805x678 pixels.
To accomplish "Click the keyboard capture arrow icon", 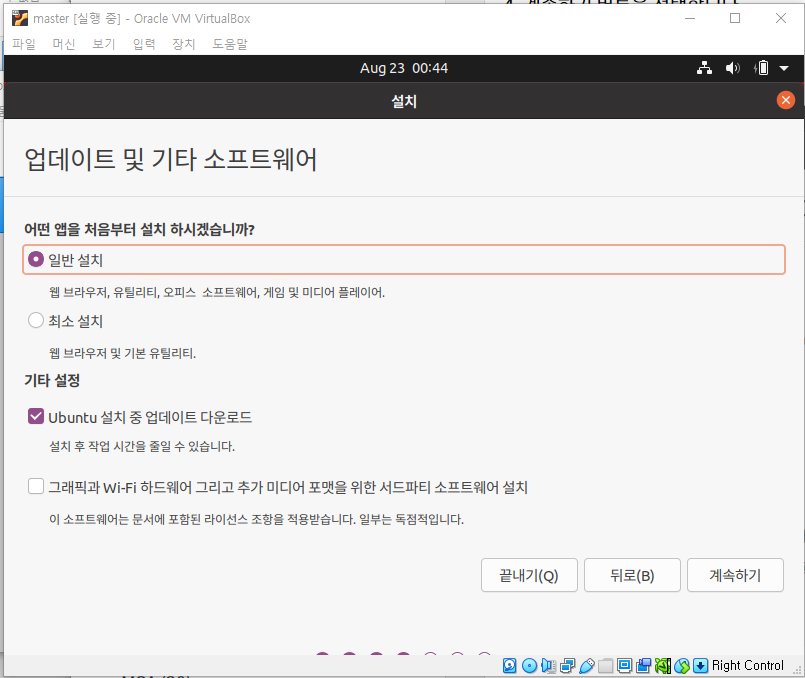I will (700, 666).
